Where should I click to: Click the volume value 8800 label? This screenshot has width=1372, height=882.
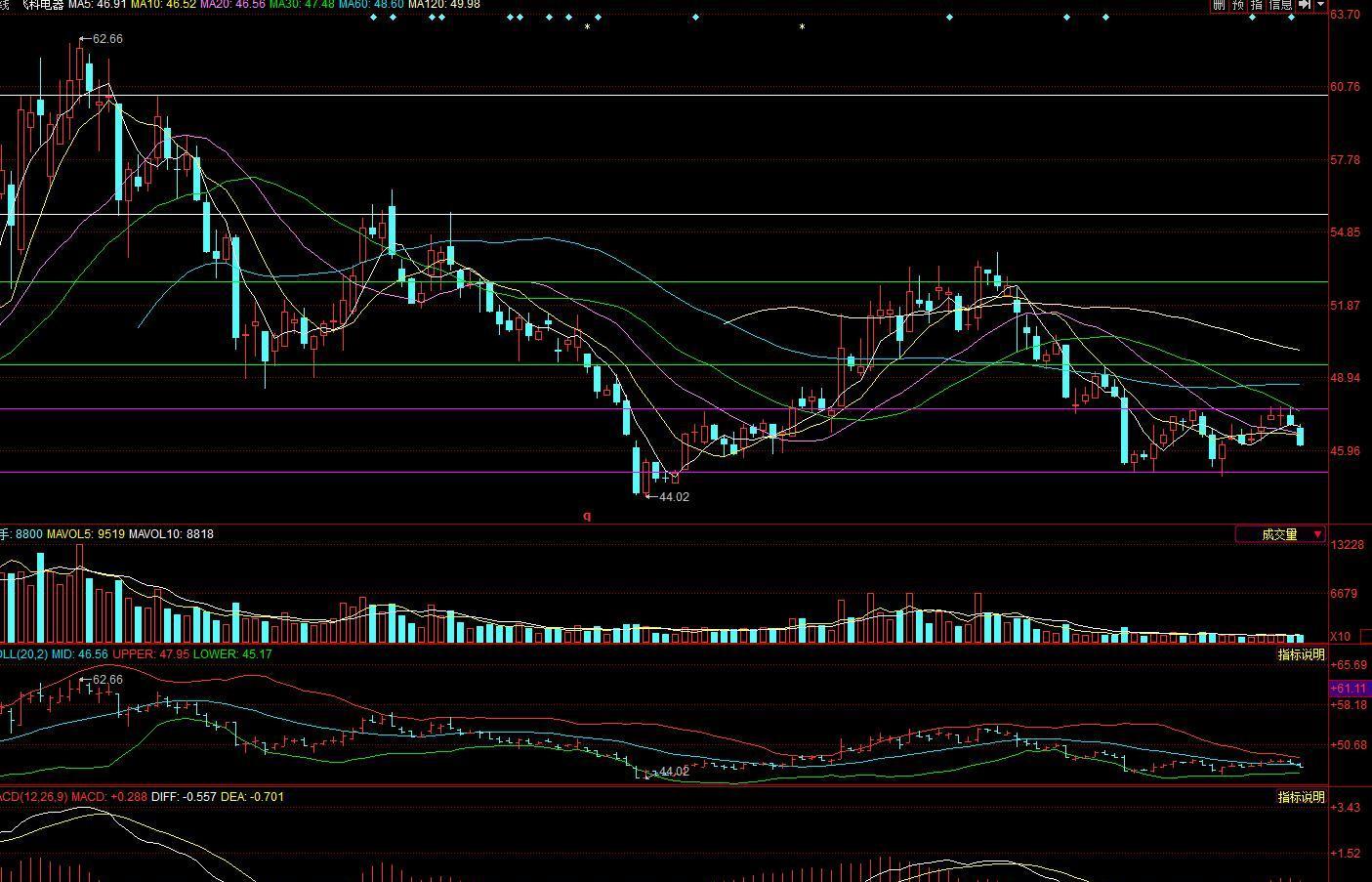[29, 534]
